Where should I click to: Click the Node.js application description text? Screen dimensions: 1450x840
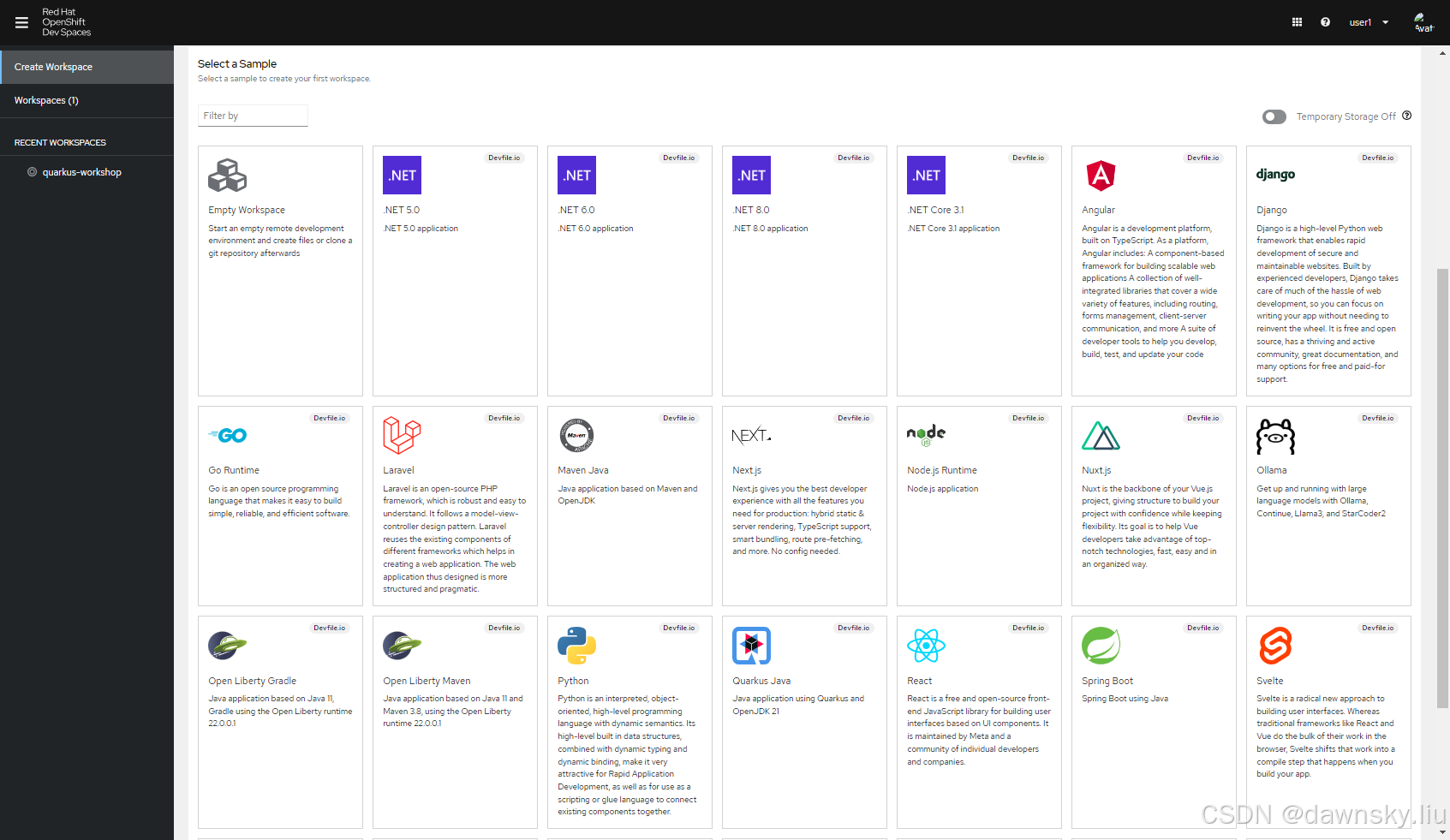(x=942, y=489)
